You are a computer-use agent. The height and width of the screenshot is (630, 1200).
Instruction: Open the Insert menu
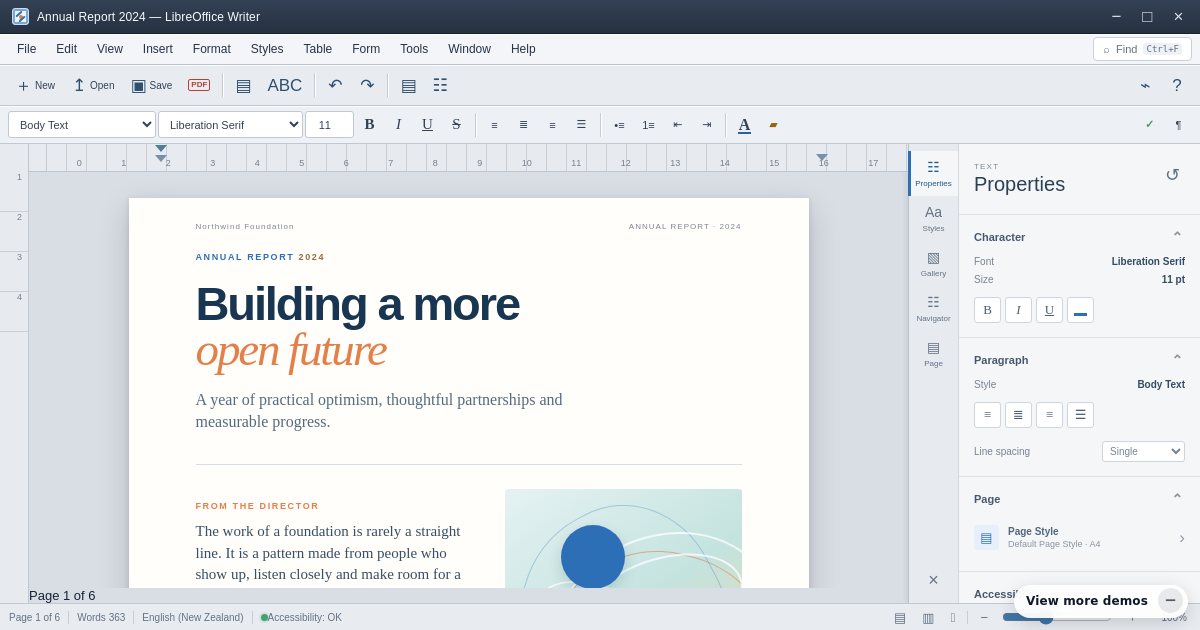click(158, 49)
